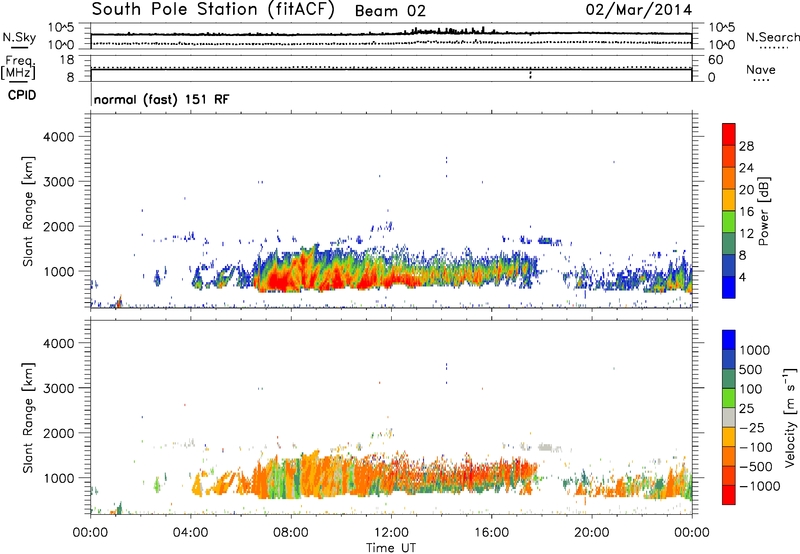Click the '500' label on Velocity colorbar

(751, 369)
